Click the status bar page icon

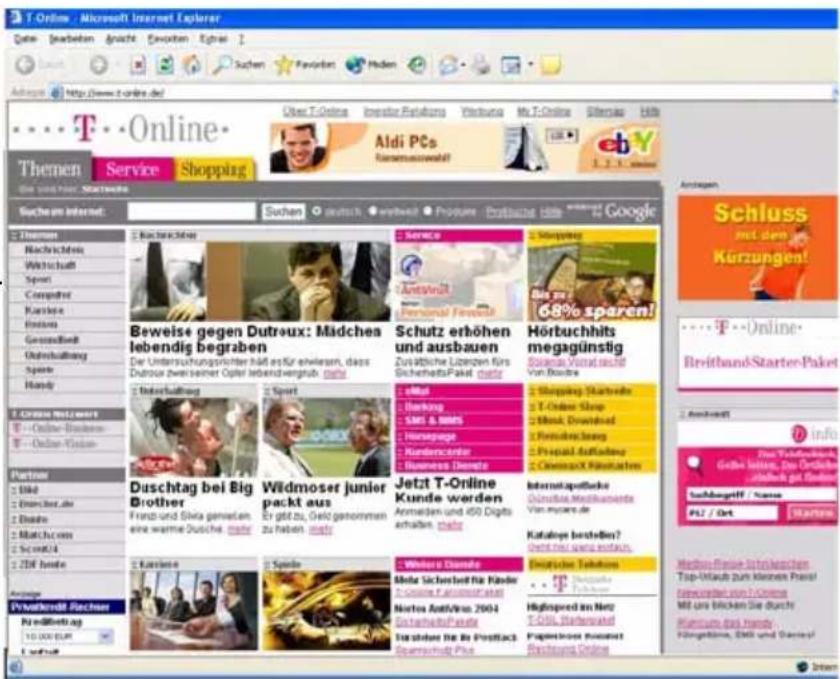tap(15, 667)
